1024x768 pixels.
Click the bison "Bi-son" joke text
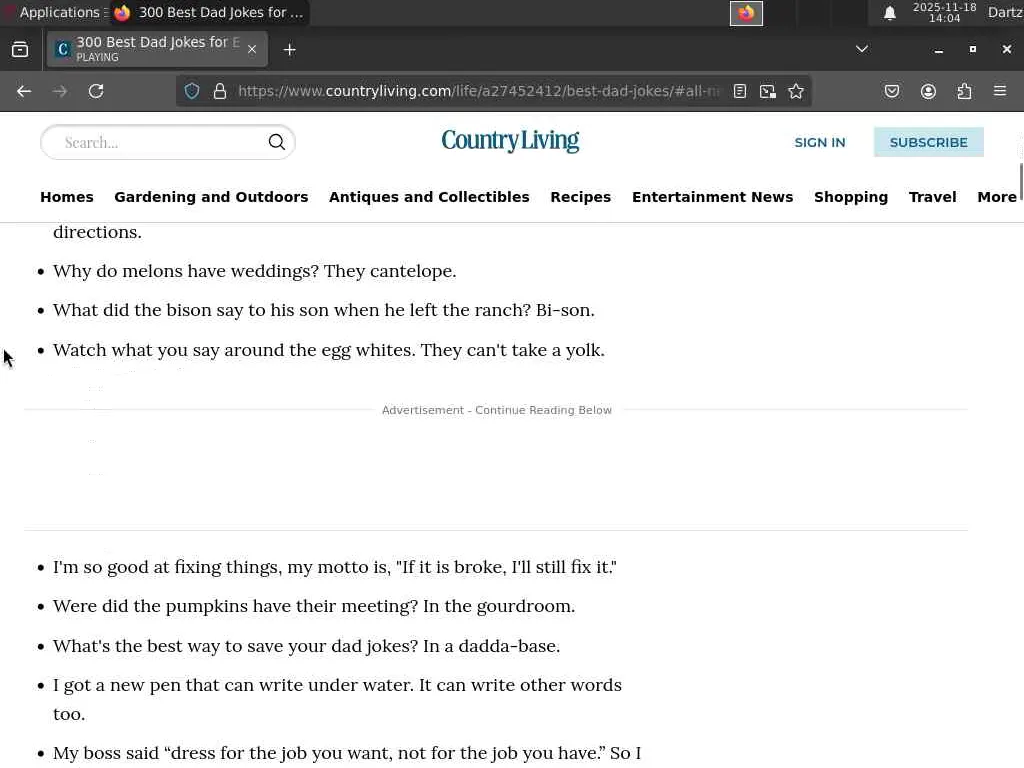[324, 310]
